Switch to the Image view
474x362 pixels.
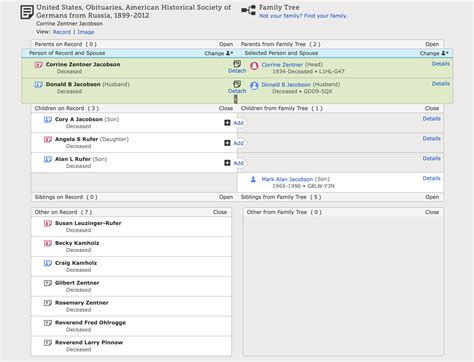click(86, 32)
